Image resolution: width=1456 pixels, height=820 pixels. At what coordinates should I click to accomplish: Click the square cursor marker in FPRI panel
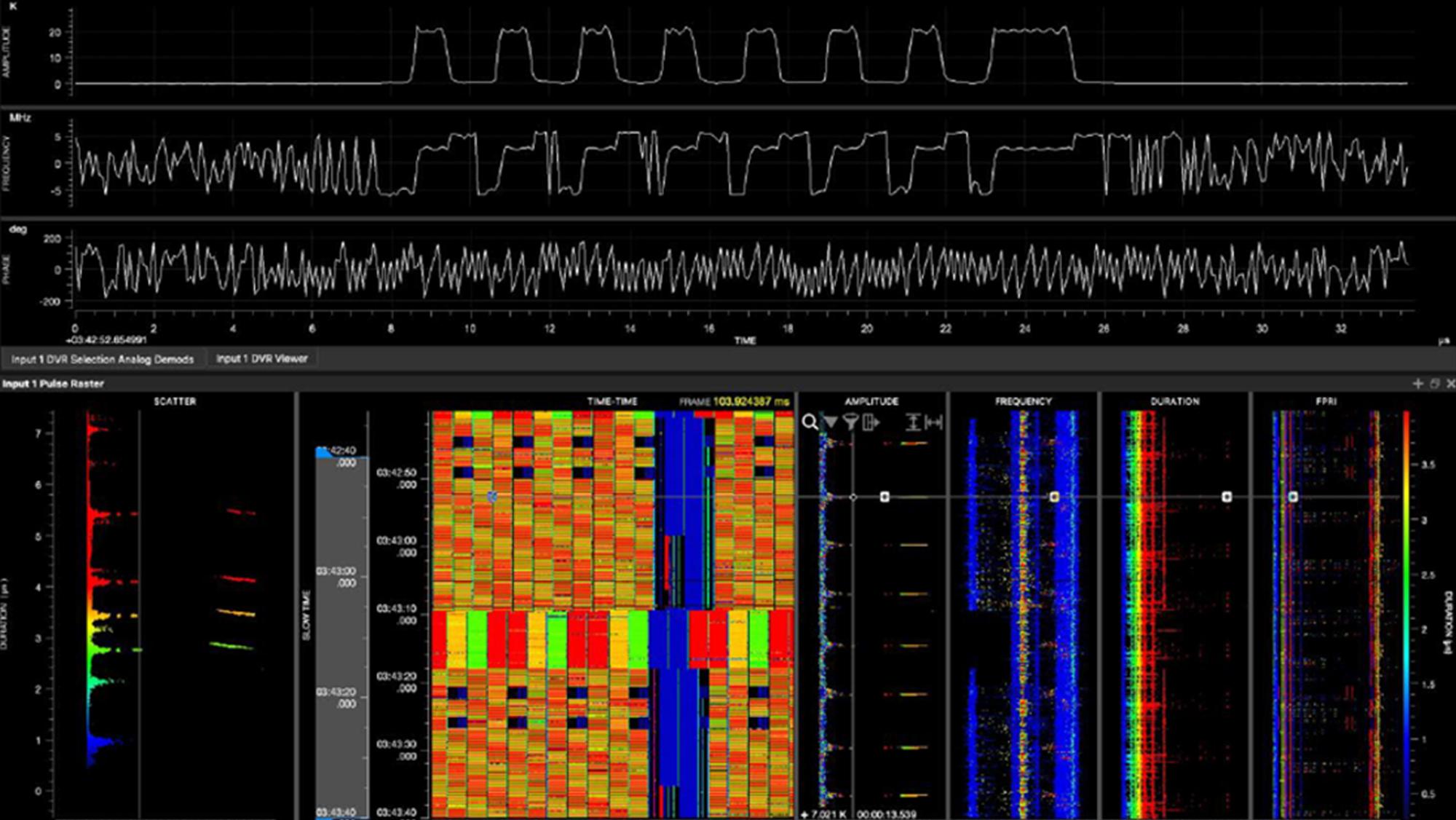click(x=1293, y=497)
